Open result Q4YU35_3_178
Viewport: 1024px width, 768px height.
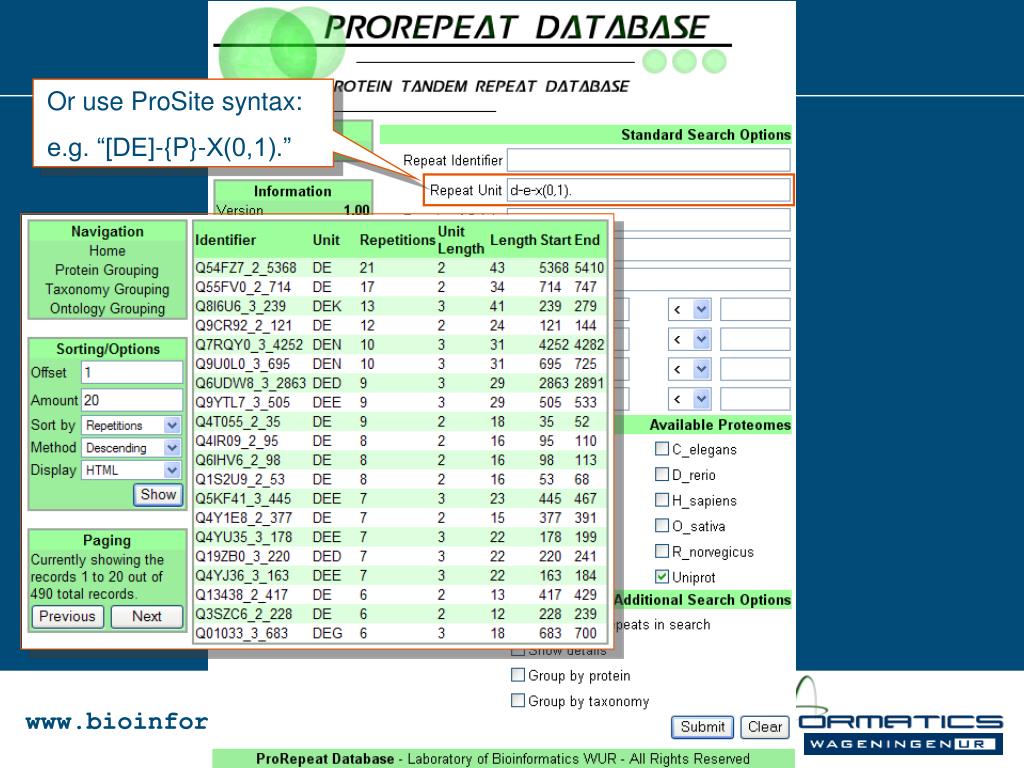click(x=243, y=537)
